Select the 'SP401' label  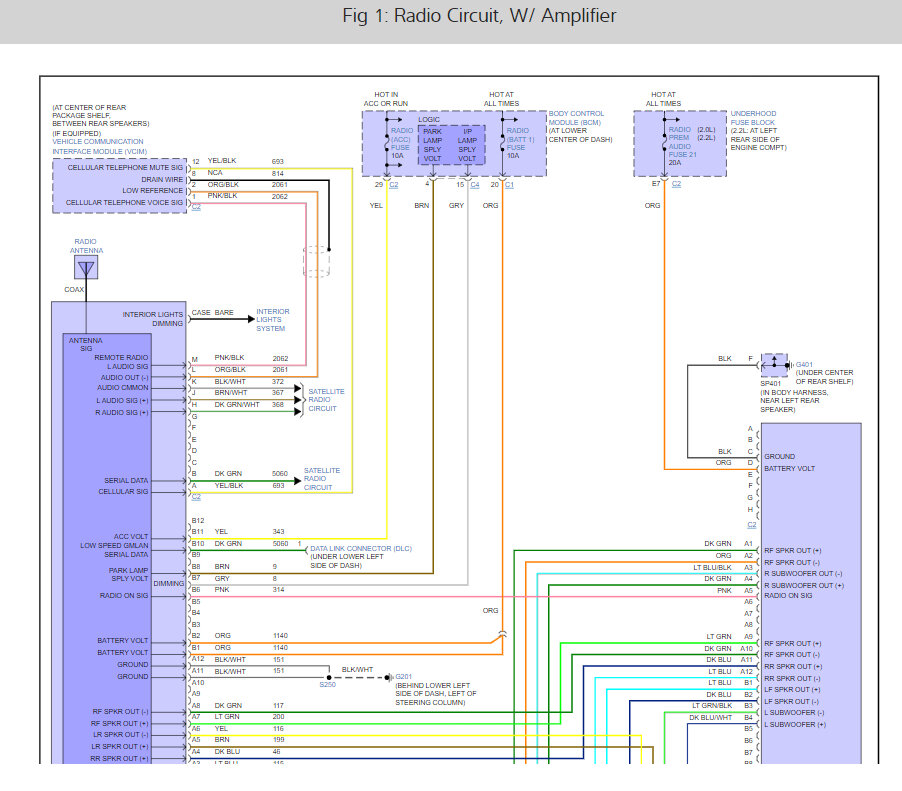pos(770,384)
